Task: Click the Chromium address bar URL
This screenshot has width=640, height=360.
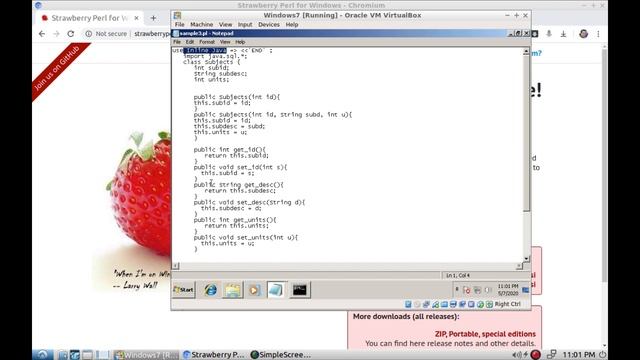Action: coord(152,34)
